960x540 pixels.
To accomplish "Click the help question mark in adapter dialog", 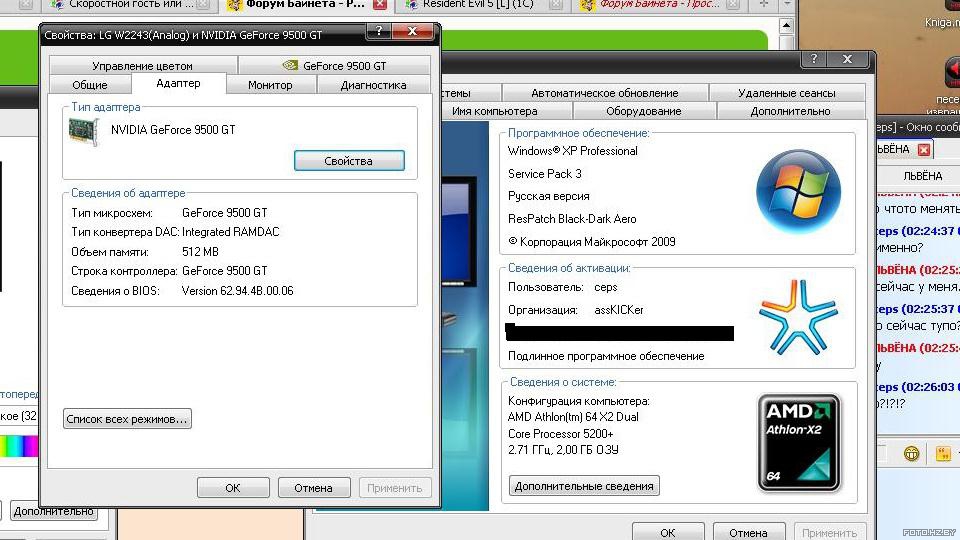I will pos(379,31).
